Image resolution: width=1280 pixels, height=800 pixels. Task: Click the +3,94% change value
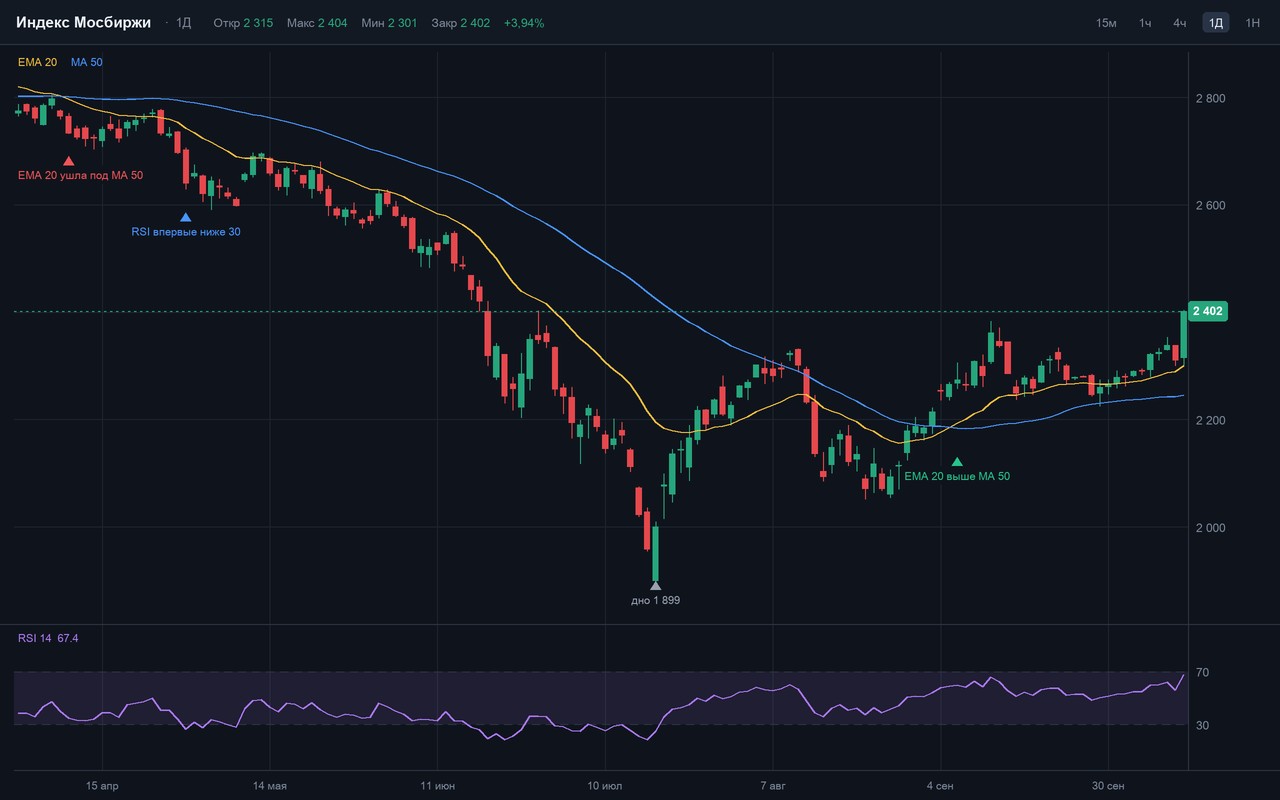[x=524, y=23]
